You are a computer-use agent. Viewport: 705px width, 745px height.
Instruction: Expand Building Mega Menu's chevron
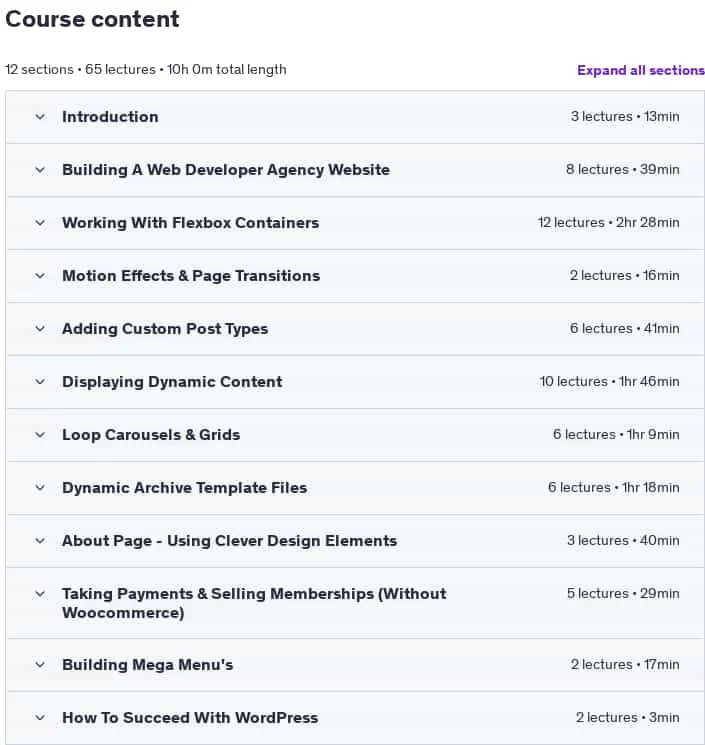(40, 665)
